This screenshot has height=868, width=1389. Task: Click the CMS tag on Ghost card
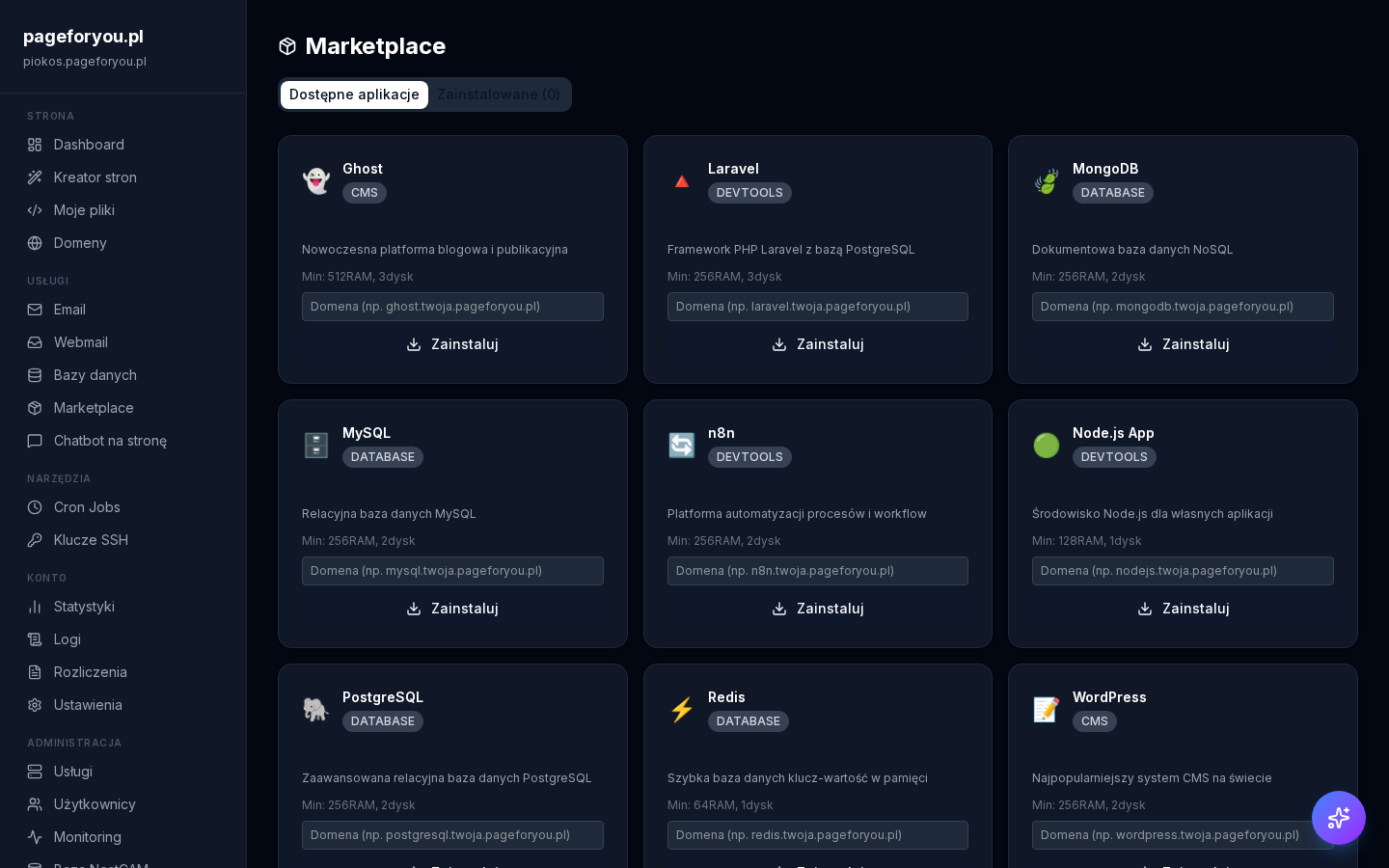365,193
